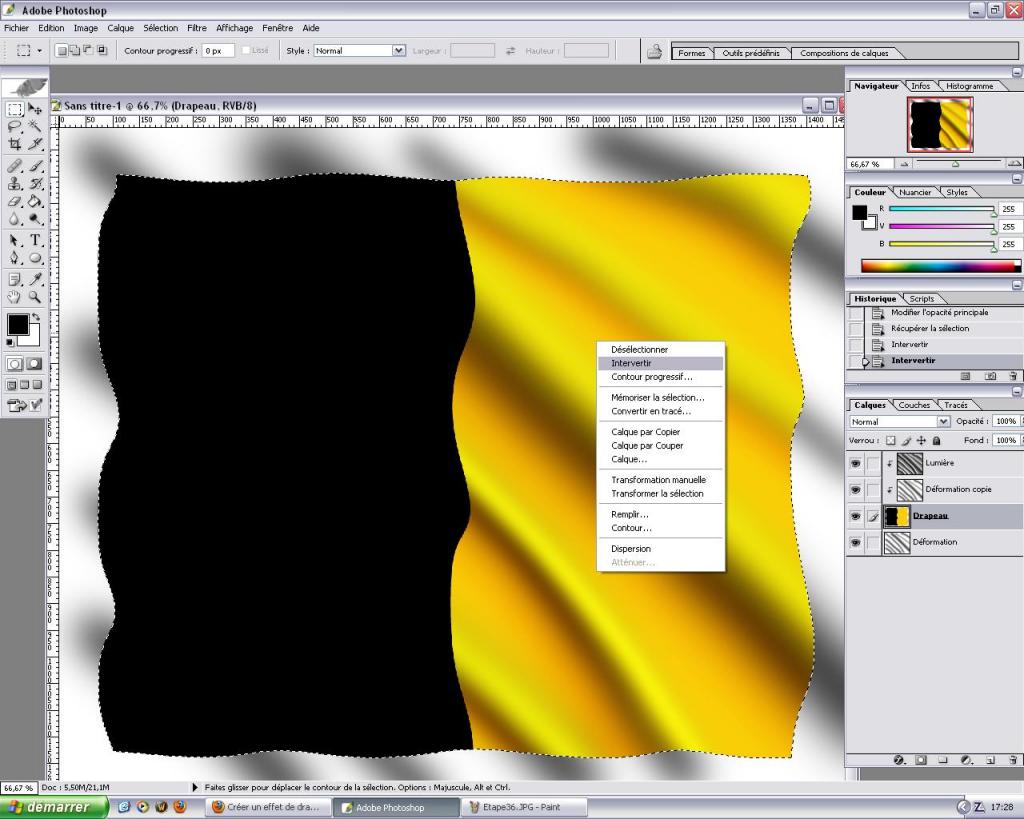Select the Lasso tool
Image resolution: width=1024 pixels, height=819 pixels.
pos(15,127)
